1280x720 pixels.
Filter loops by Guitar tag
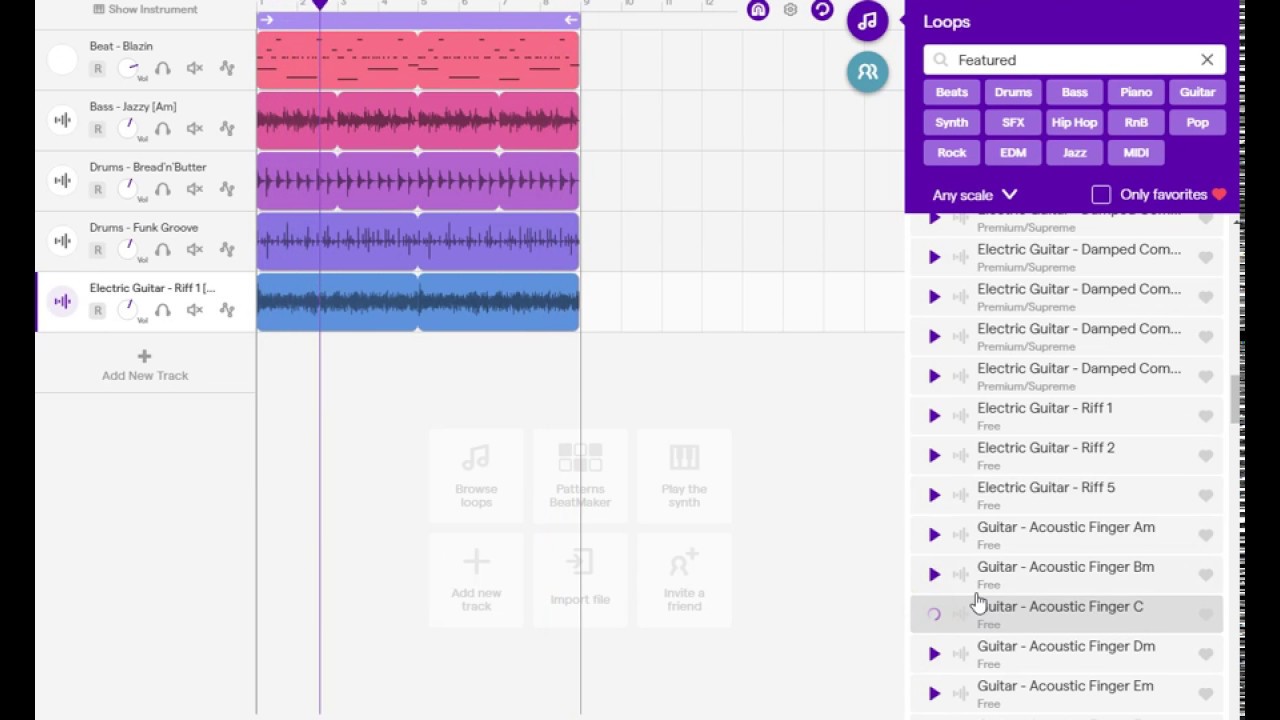(x=1197, y=92)
